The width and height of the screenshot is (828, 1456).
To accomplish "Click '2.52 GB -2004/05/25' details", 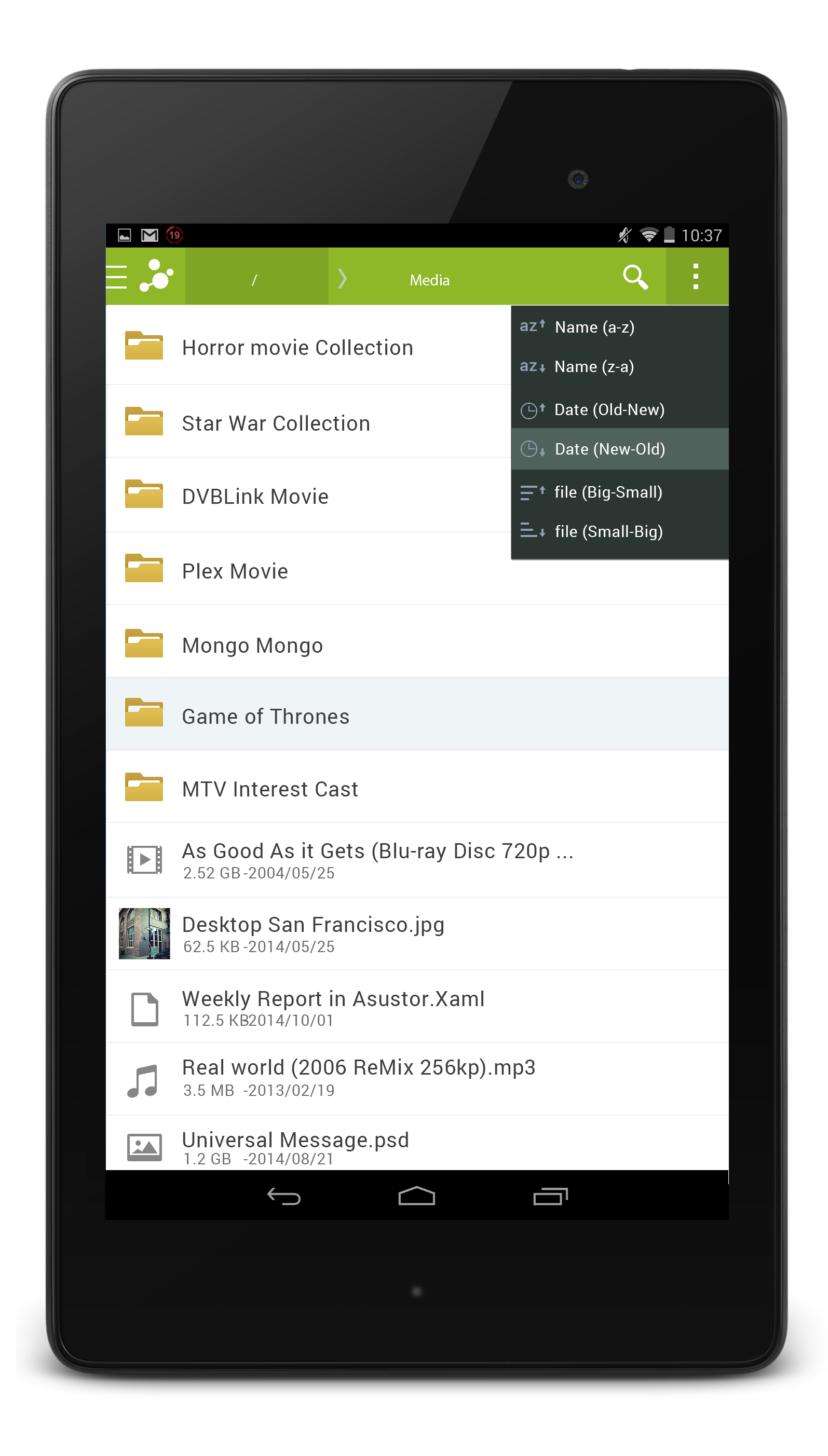I will [259, 873].
